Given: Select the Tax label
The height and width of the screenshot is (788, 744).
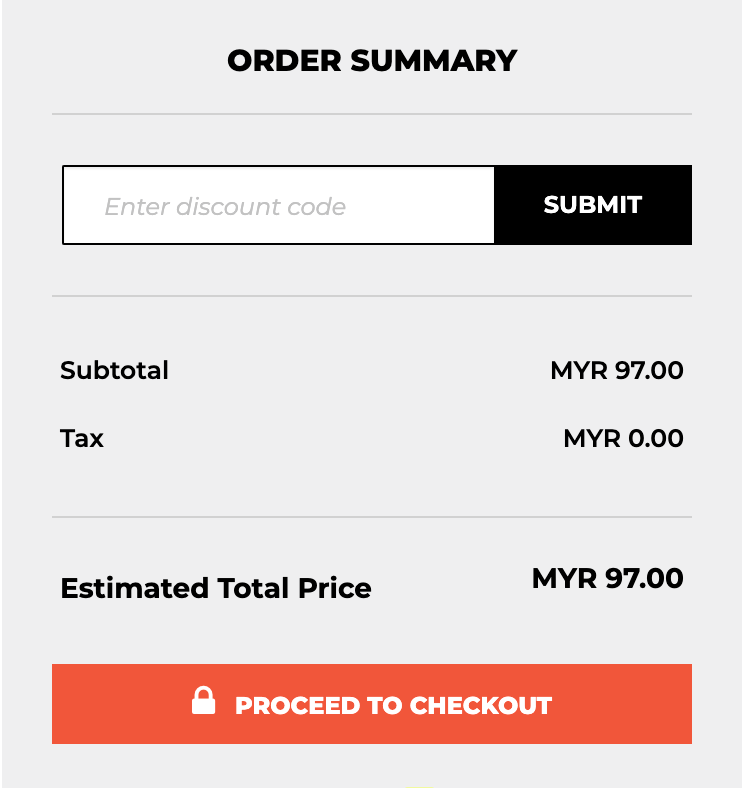Looking at the screenshot, I should tap(82, 438).
